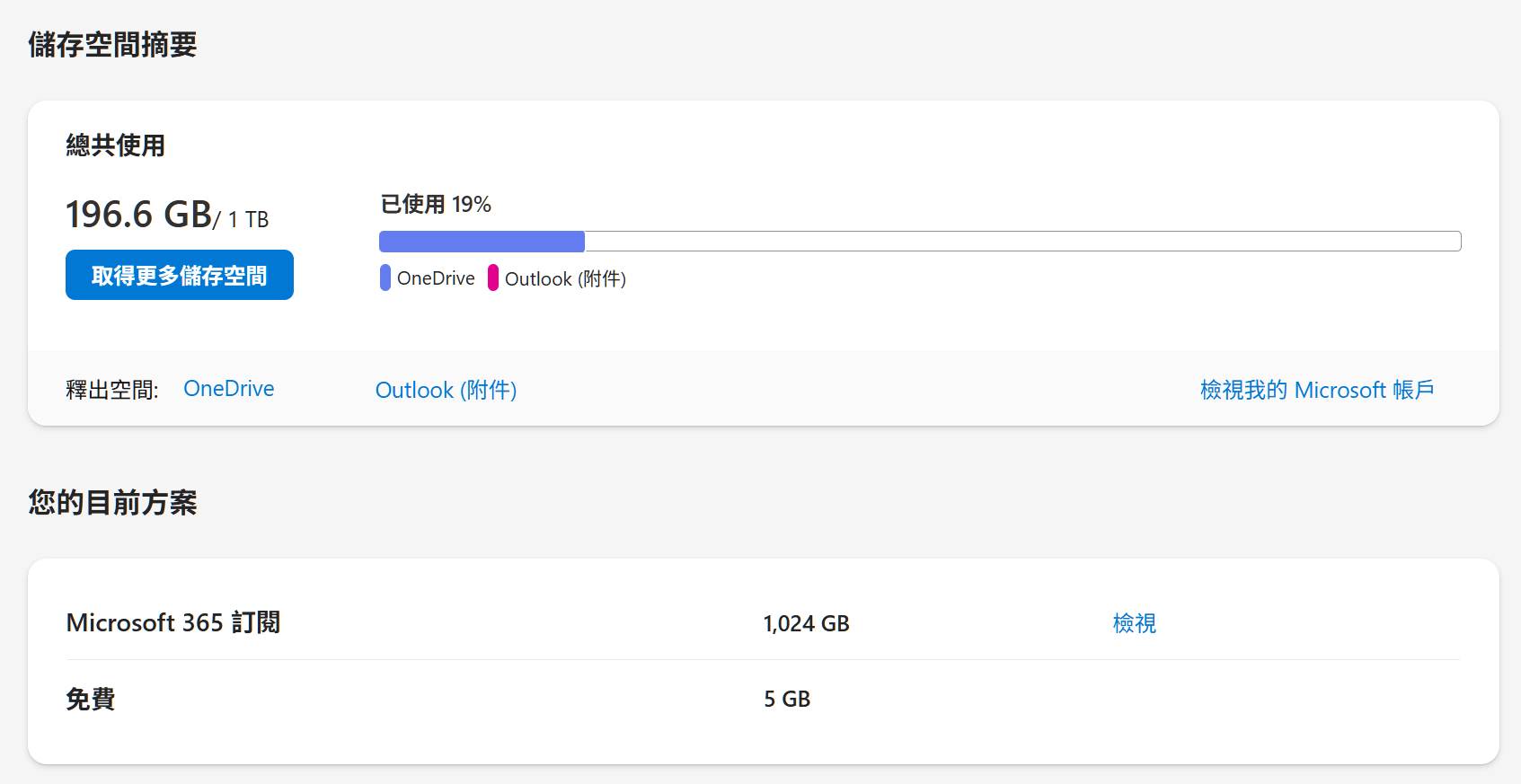Image resolution: width=1521 pixels, height=784 pixels.
Task: Click the 5 GB free plan value
Action: (787, 699)
